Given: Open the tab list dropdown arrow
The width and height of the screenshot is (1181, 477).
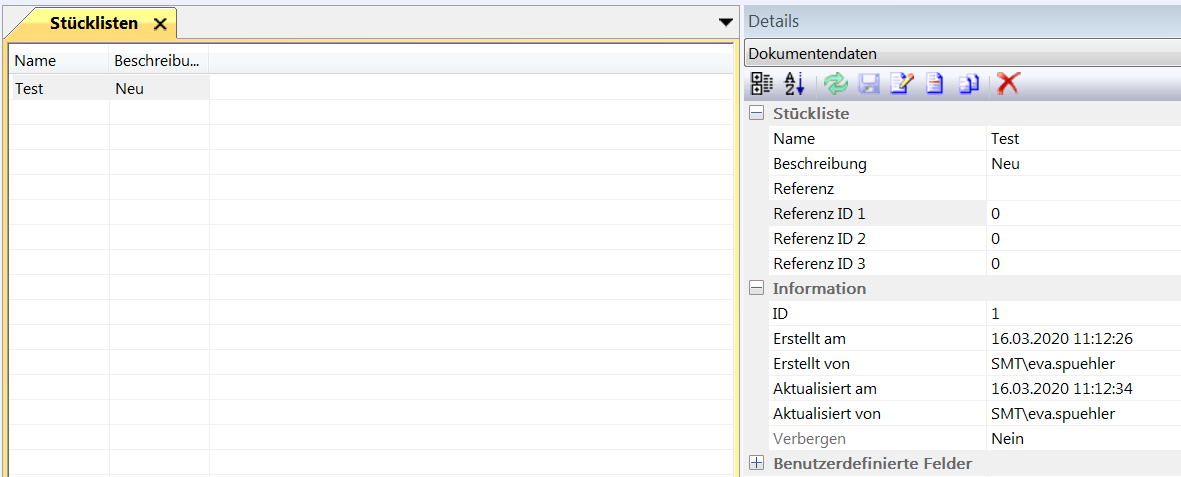Looking at the screenshot, I should tap(726, 22).
